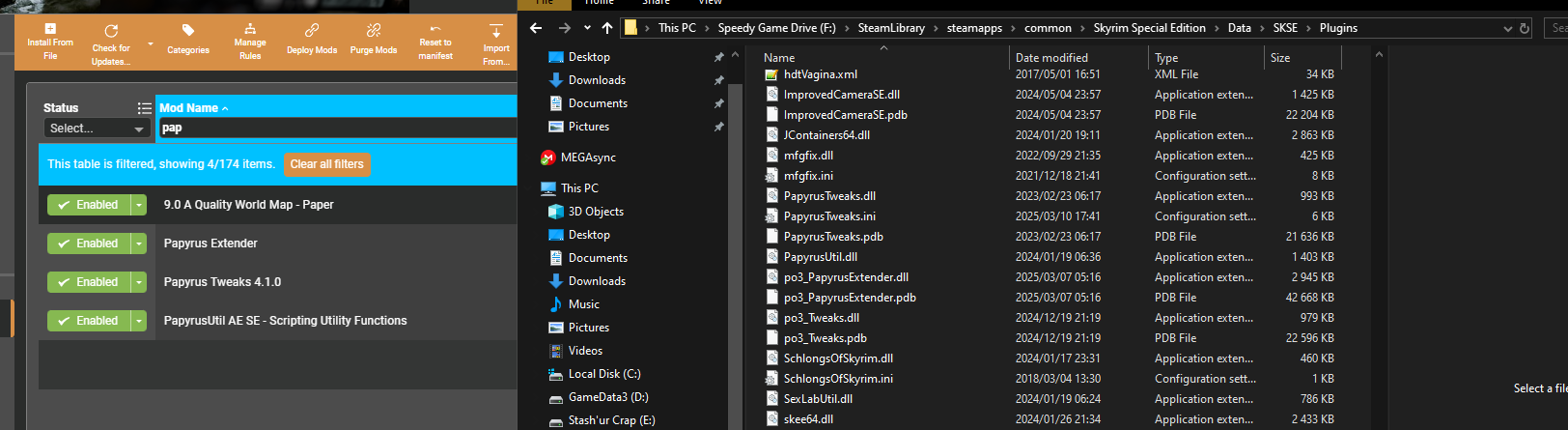Sort files by the Size column
This screenshot has height=430, width=1568.
1280,58
